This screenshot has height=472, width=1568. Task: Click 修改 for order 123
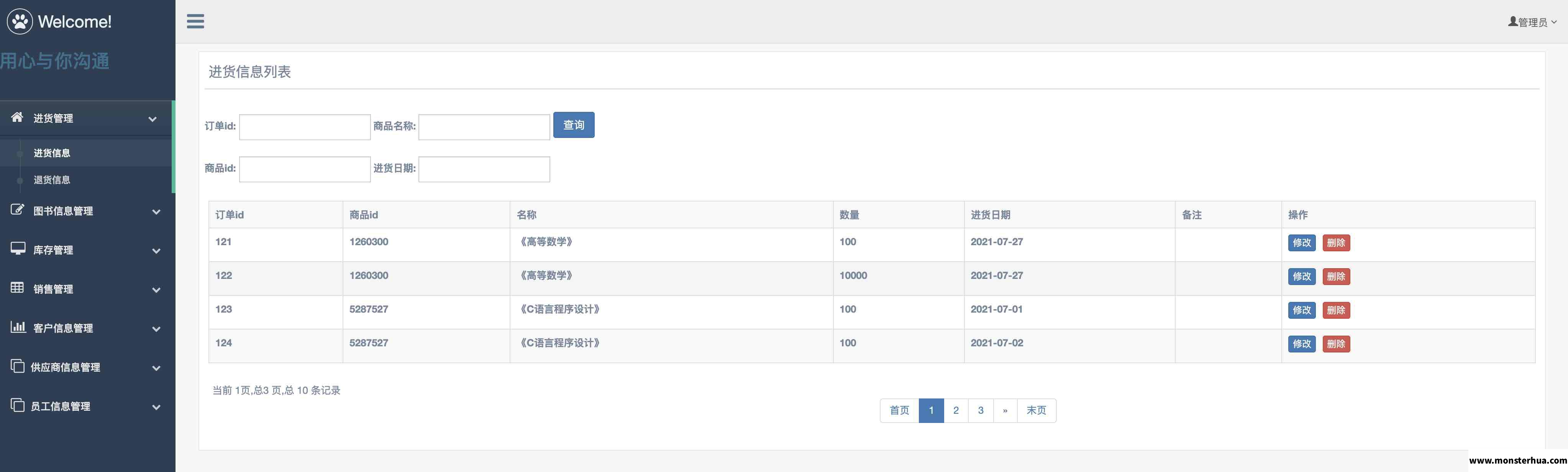1301,310
